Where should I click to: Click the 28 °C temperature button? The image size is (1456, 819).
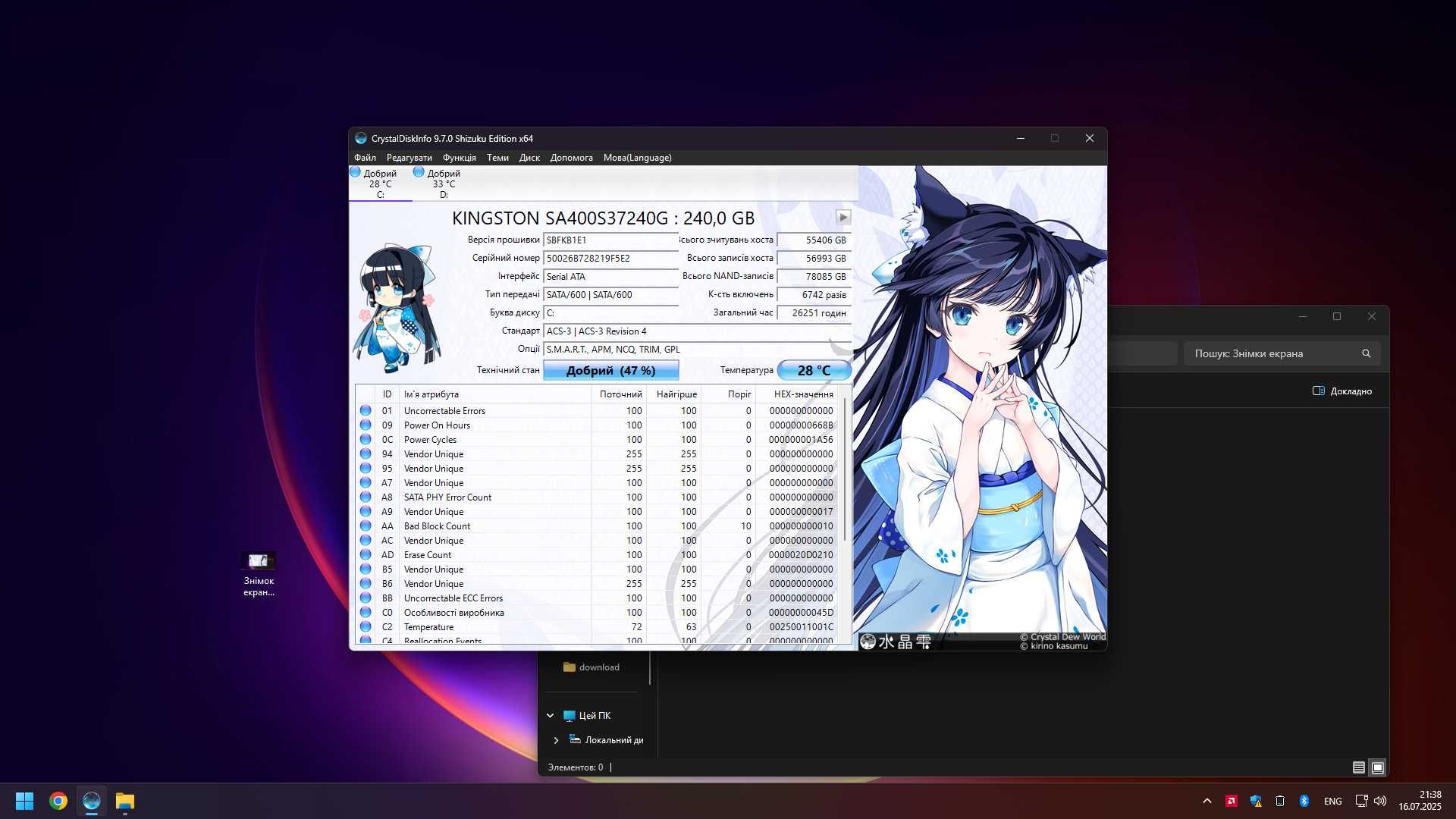(814, 371)
